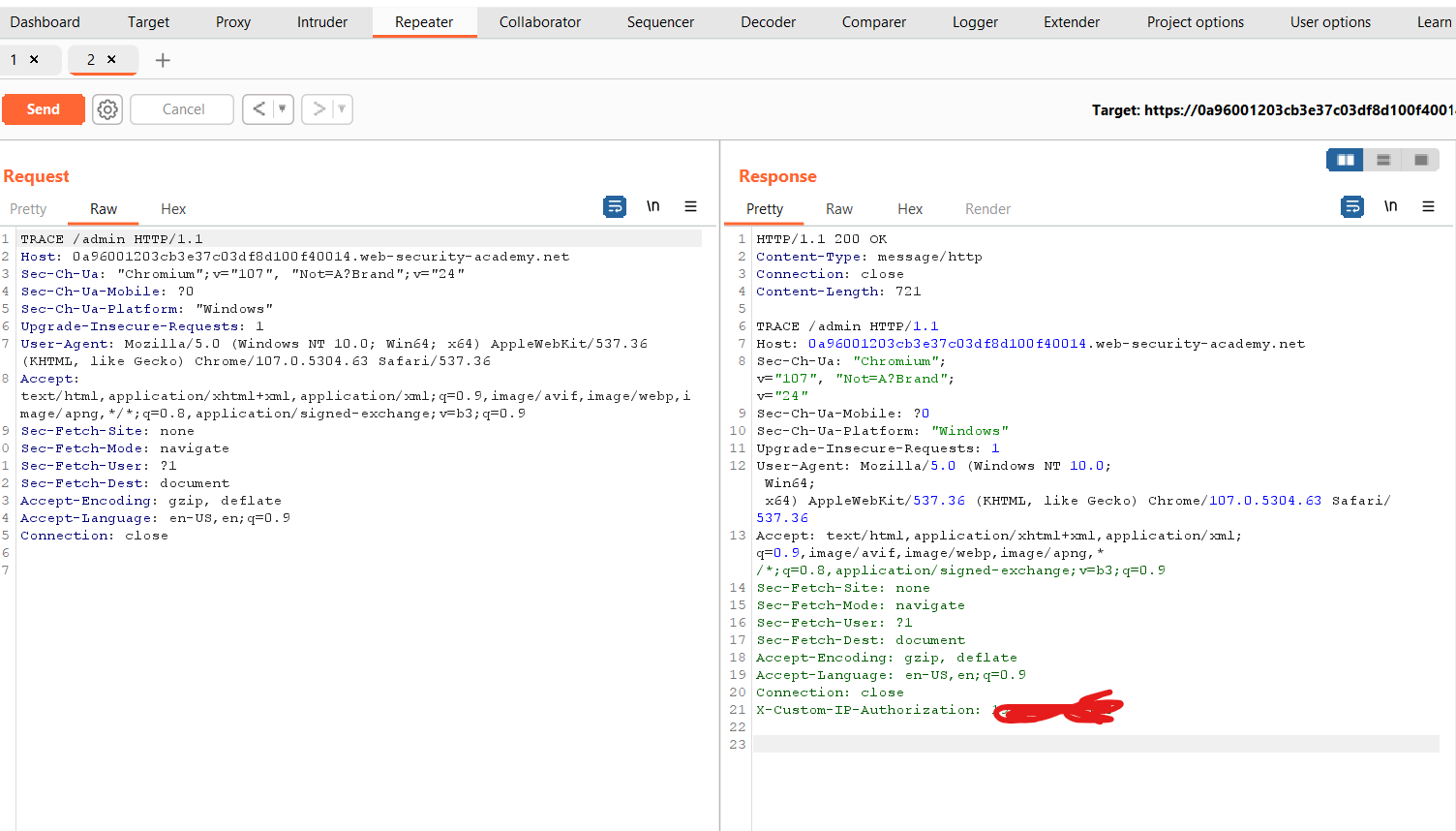Toggle word wrap icon in Response panel
Screen dimensions: 1456x831
(x=1351, y=206)
